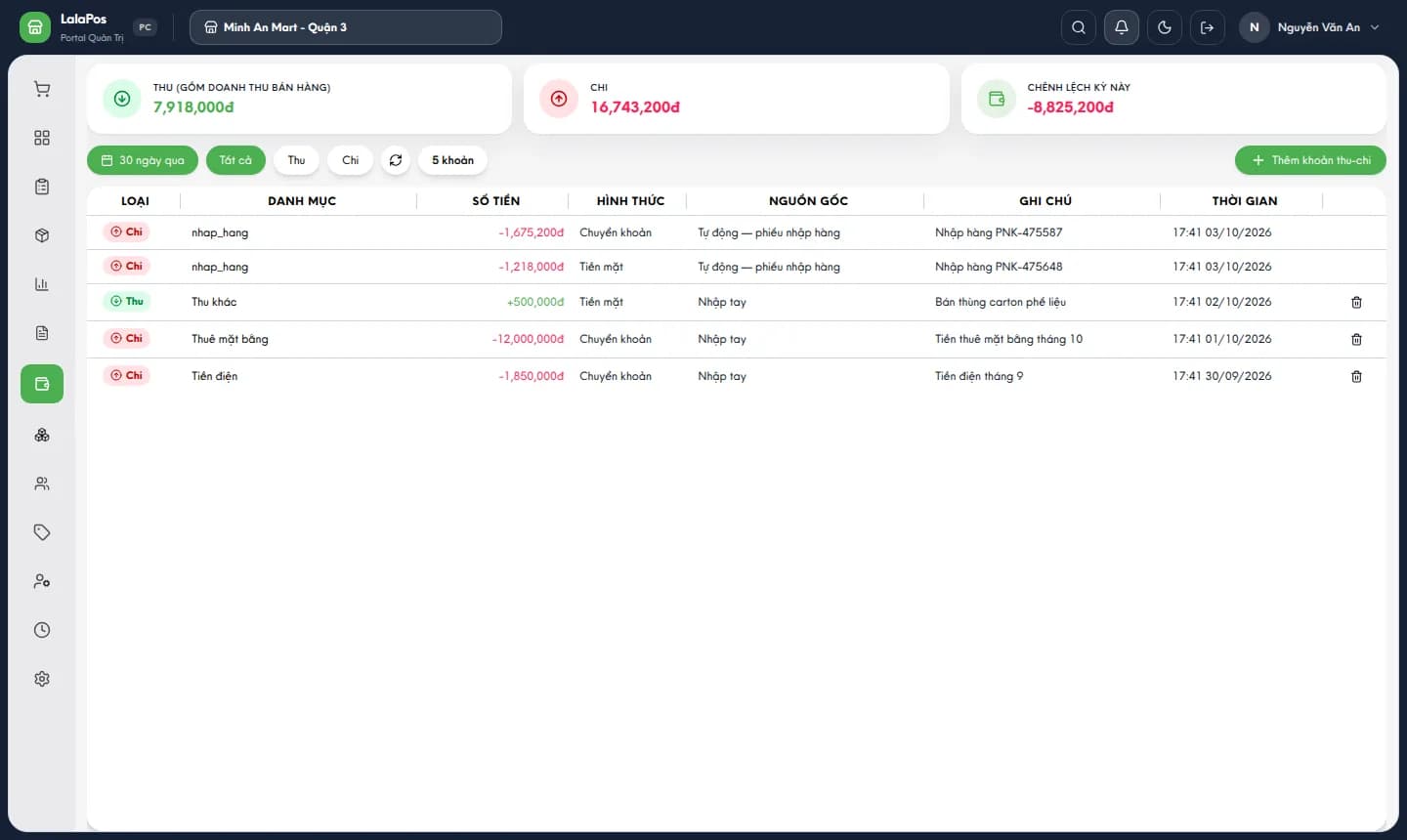
Task: Select the Tất cả filter
Action: pos(235,160)
